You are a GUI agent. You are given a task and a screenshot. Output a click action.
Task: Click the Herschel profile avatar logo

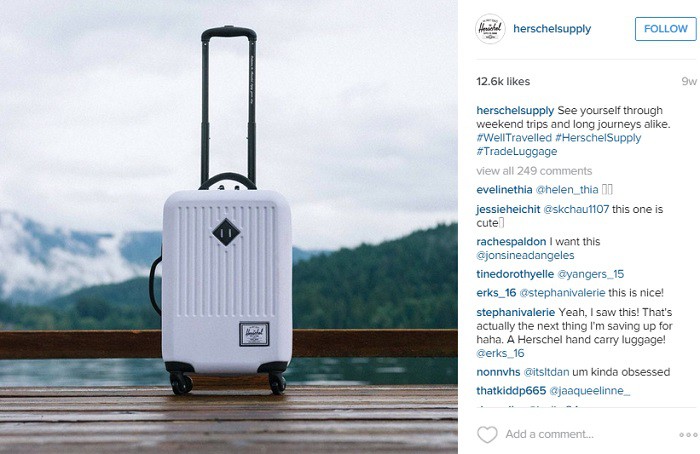tap(490, 29)
